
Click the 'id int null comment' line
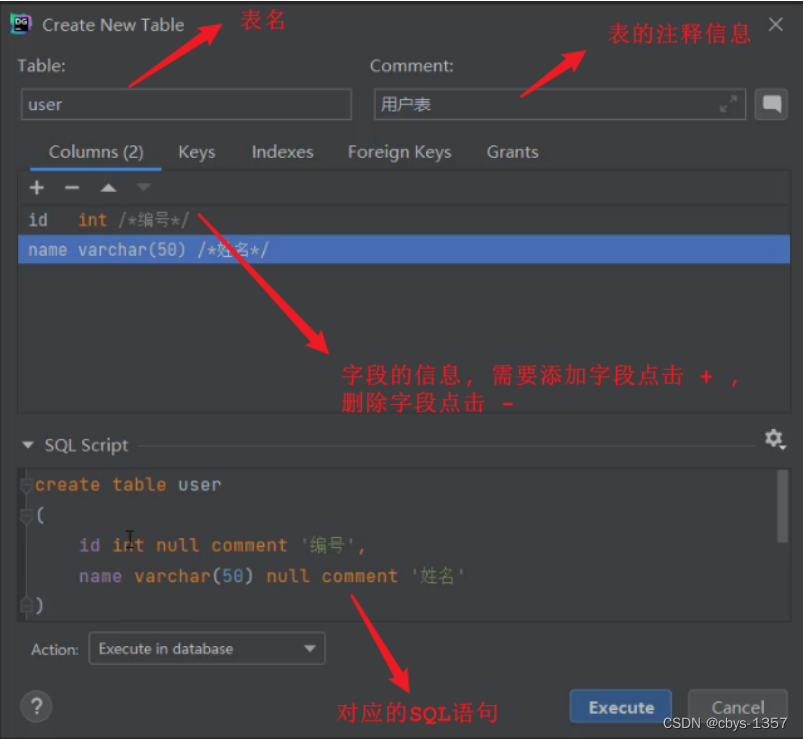[222, 545]
